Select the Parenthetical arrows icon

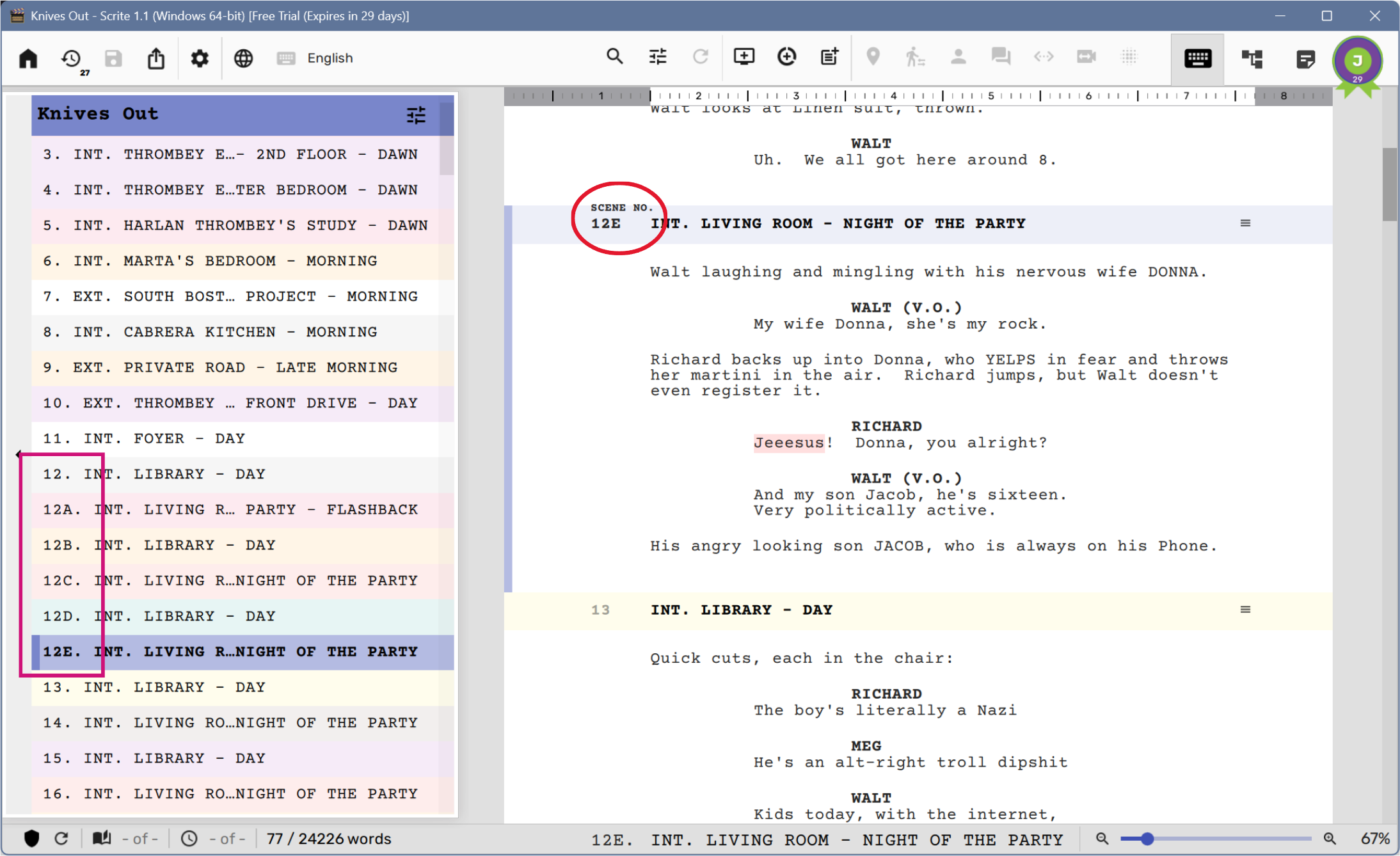[x=1044, y=56]
